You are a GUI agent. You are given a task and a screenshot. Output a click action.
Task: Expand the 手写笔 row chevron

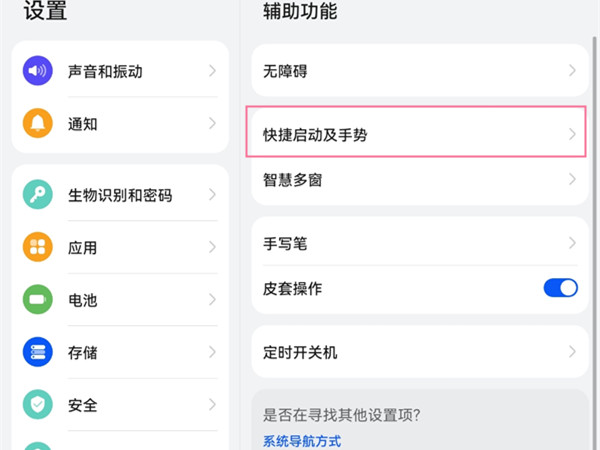pyautogui.click(x=572, y=243)
